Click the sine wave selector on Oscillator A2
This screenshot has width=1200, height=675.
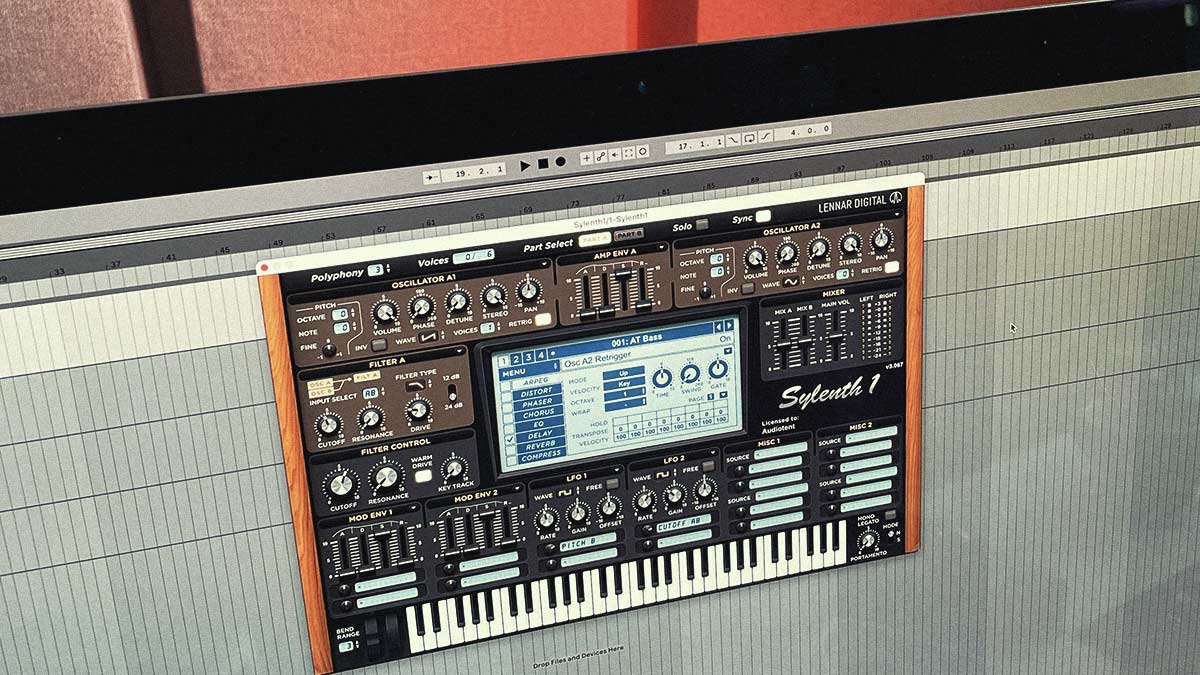(x=791, y=282)
